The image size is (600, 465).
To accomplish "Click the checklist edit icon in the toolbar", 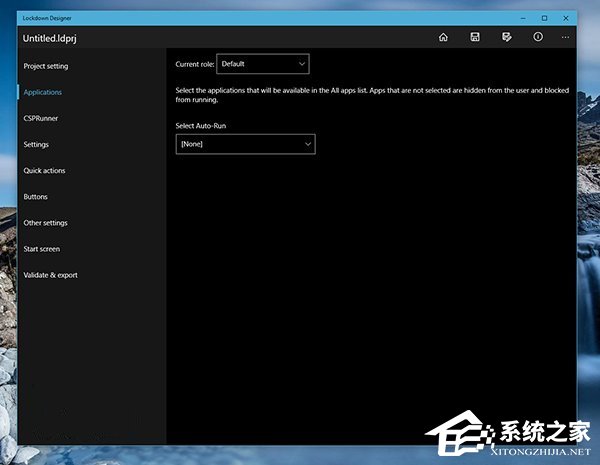I will coord(507,38).
